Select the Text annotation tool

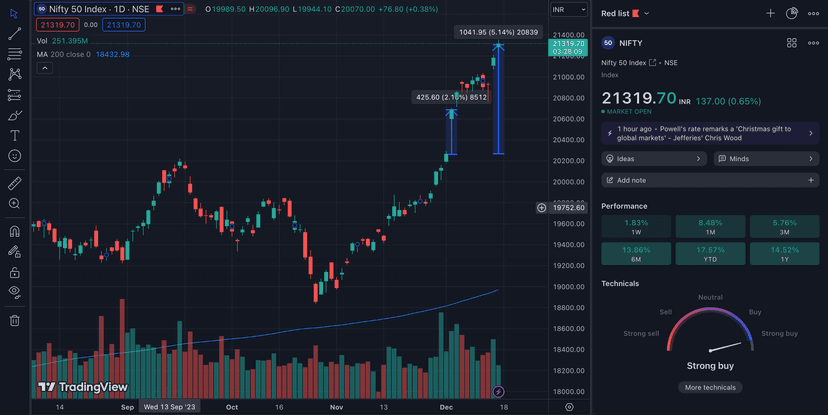(14, 135)
